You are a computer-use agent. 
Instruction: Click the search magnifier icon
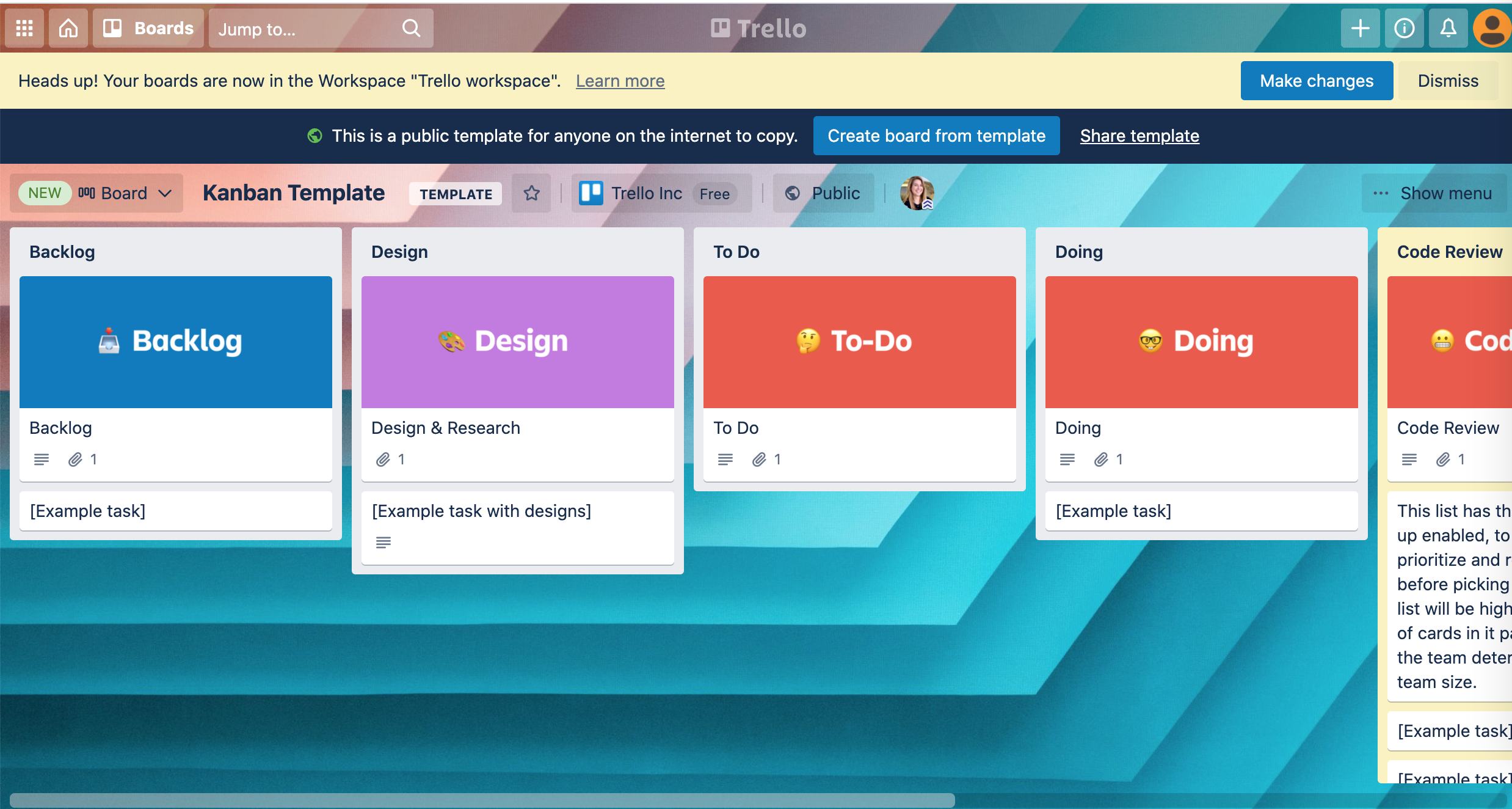[411, 28]
